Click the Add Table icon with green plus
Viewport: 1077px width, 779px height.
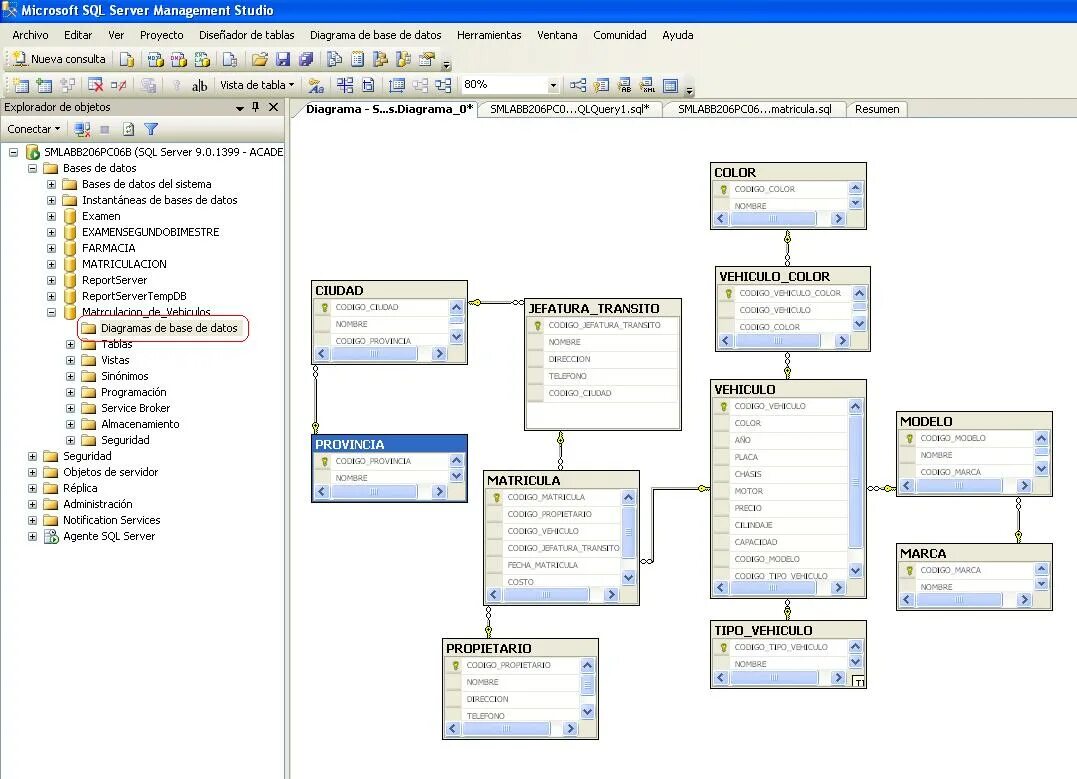44,85
